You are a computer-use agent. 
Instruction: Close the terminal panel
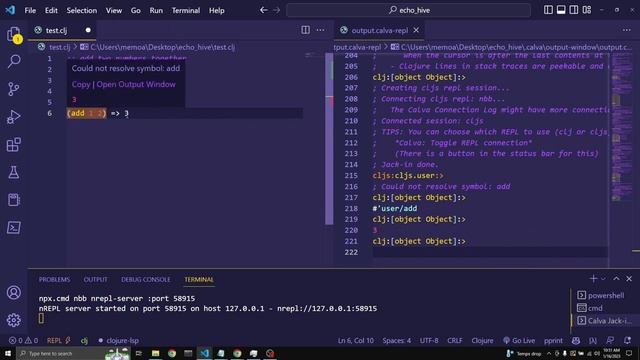[629, 279]
